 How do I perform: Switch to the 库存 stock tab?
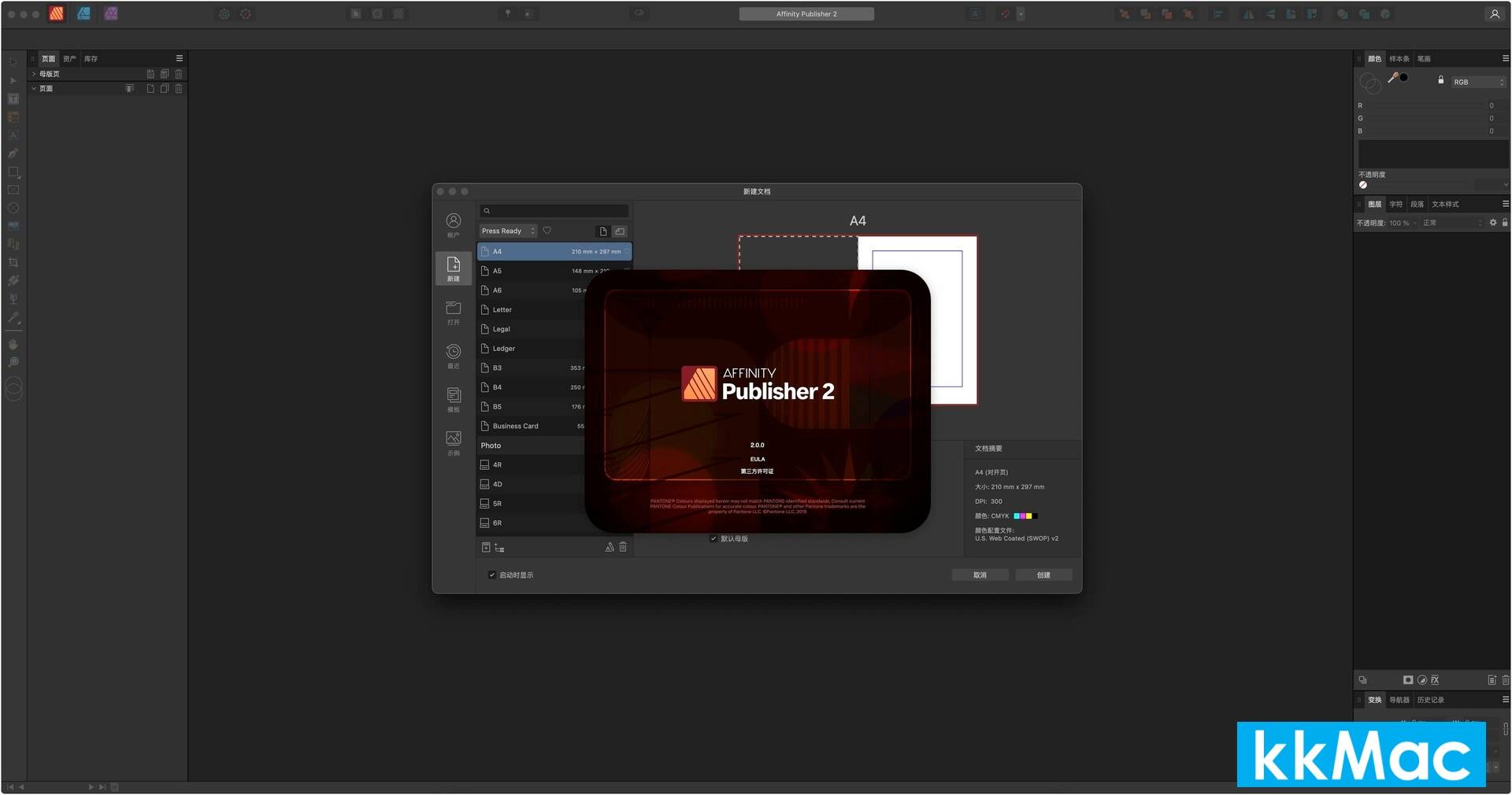[91, 59]
